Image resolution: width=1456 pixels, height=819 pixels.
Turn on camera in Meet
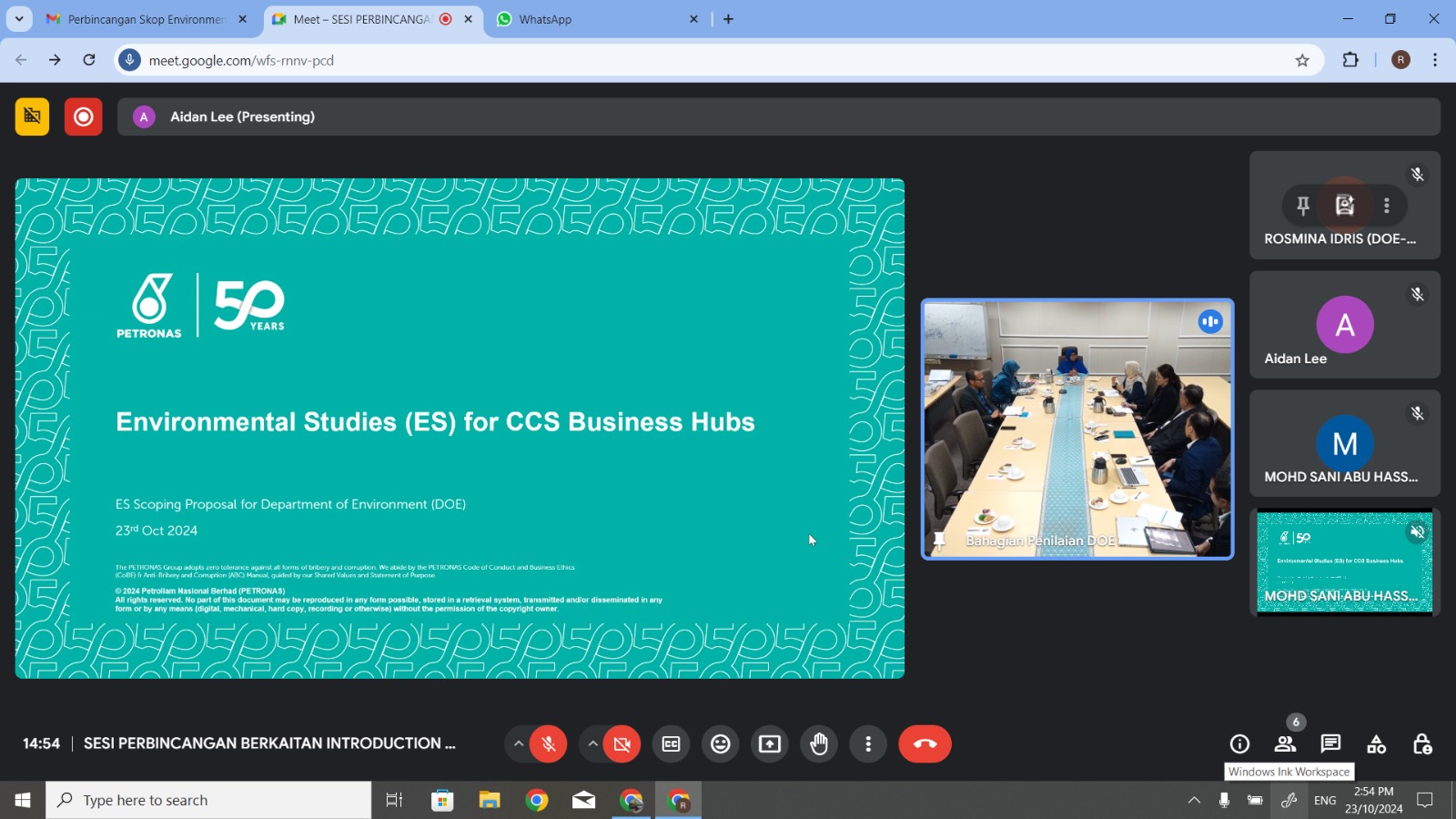(622, 744)
